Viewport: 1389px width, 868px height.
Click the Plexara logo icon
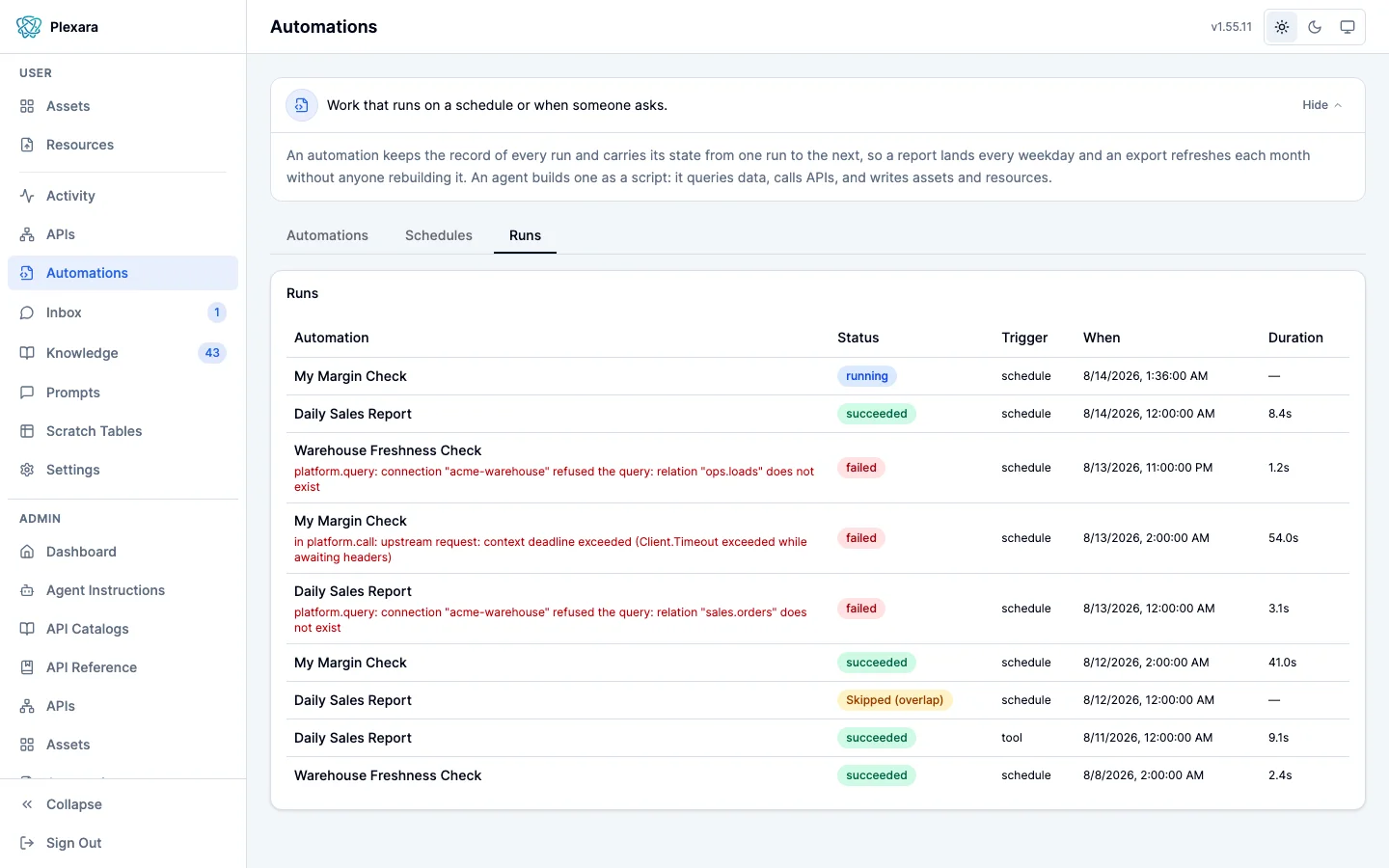tap(29, 27)
